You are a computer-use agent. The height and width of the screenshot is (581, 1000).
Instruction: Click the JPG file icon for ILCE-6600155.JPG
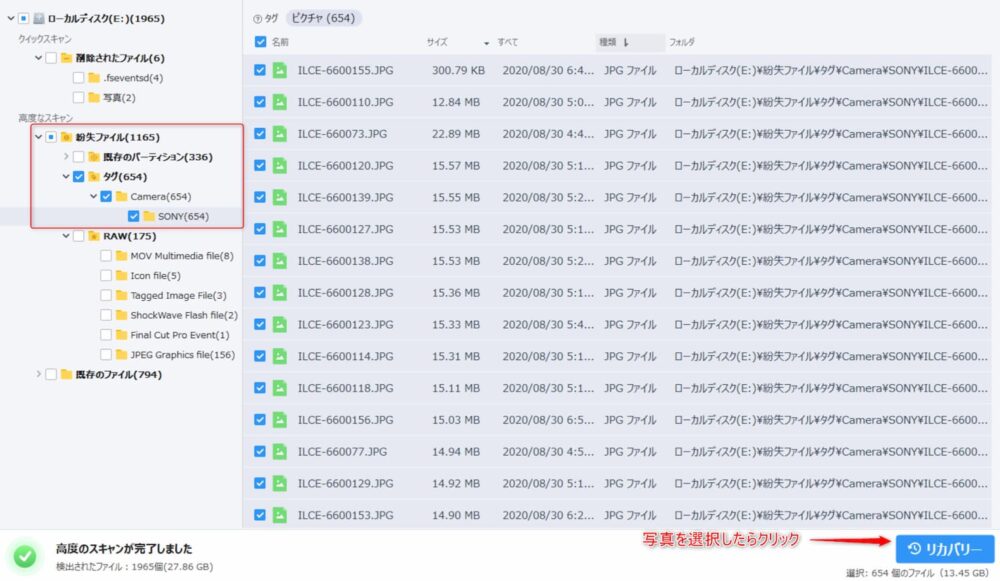tap(279, 70)
